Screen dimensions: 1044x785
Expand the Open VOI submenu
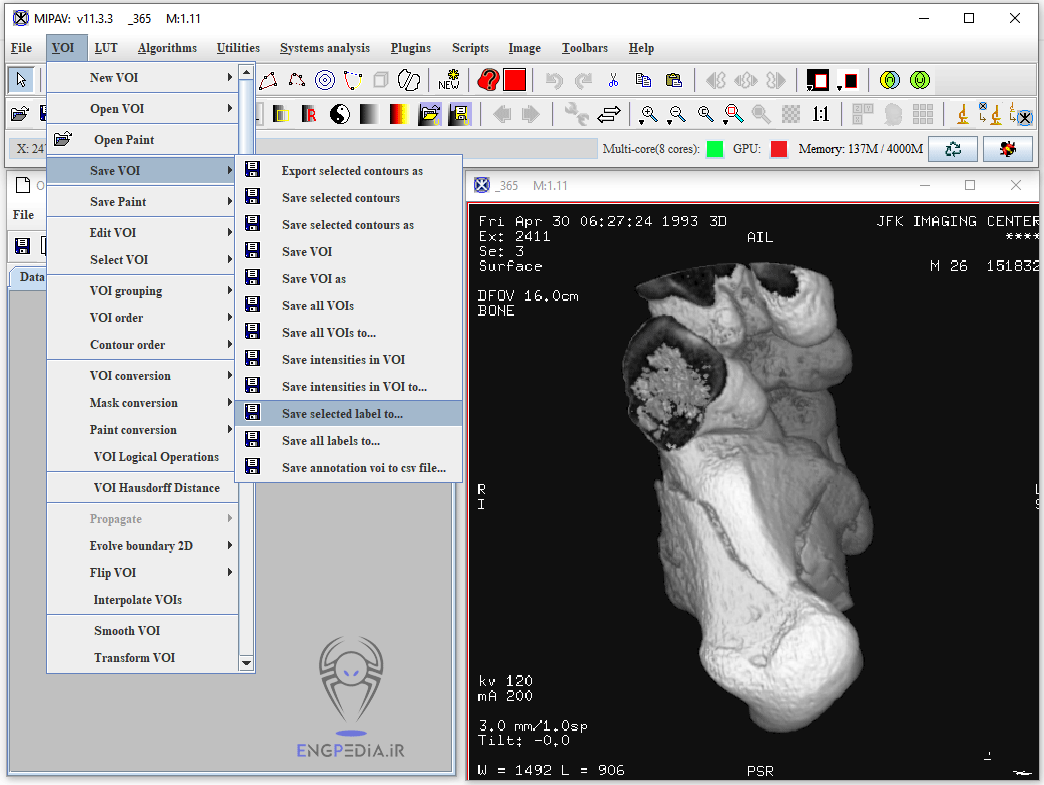(142, 109)
